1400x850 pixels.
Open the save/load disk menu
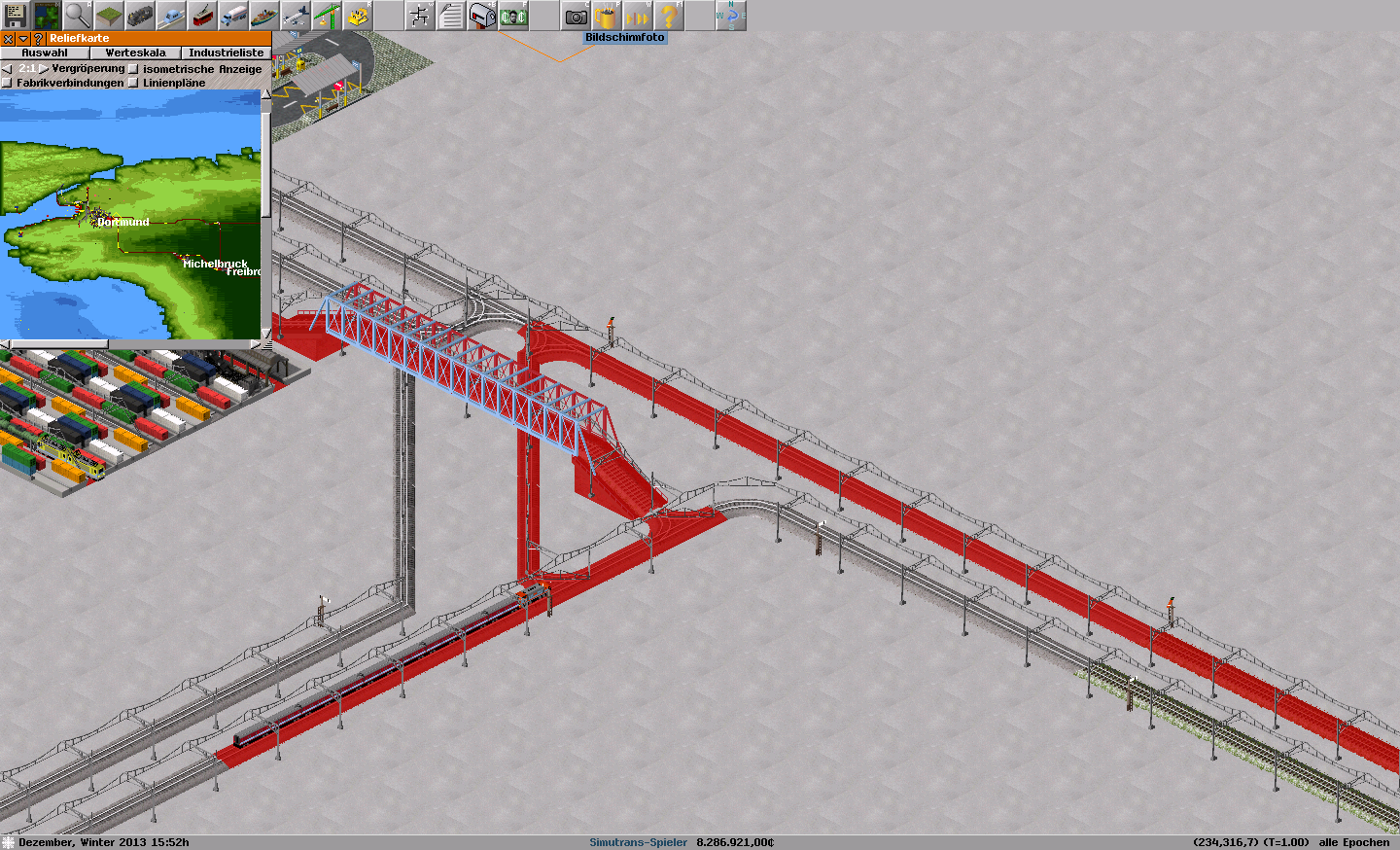pyautogui.click(x=16, y=16)
